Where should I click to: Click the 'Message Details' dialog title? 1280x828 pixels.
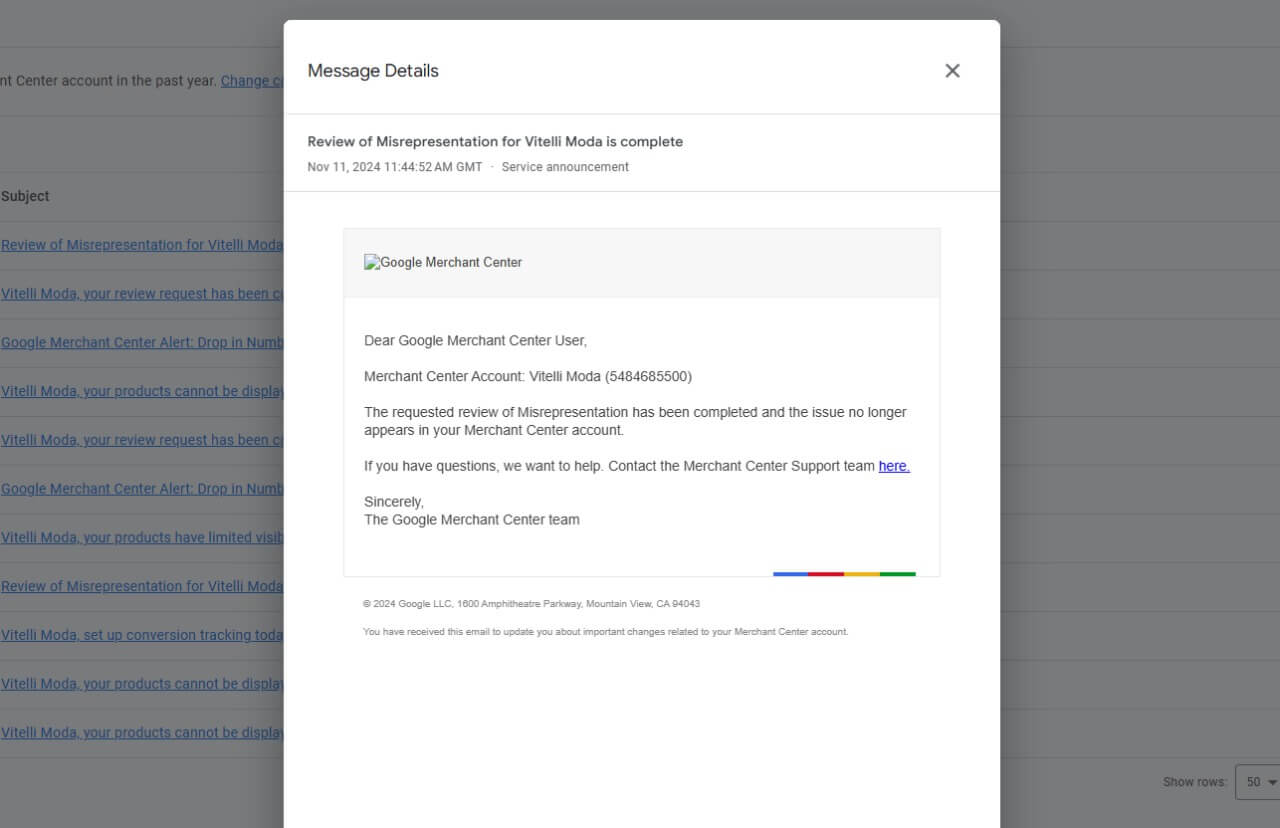coord(373,71)
